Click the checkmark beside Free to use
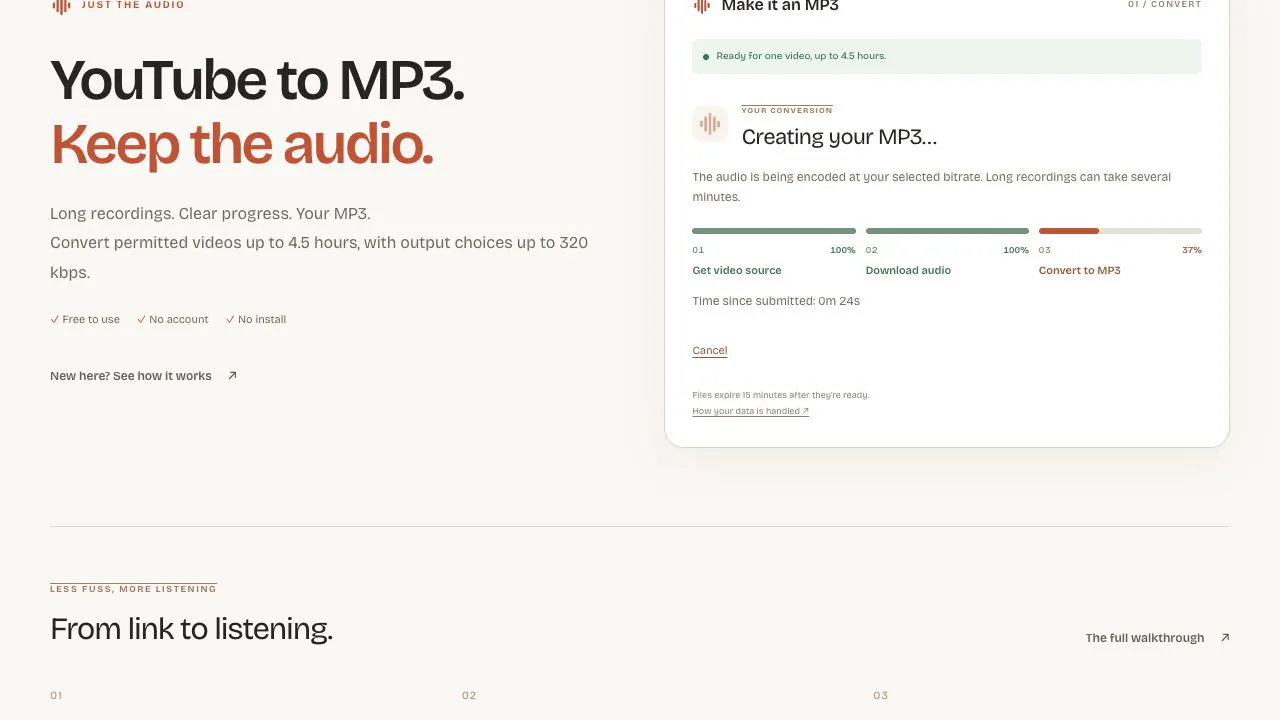Viewport: 1280px width, 720px height. pos(55,320)
